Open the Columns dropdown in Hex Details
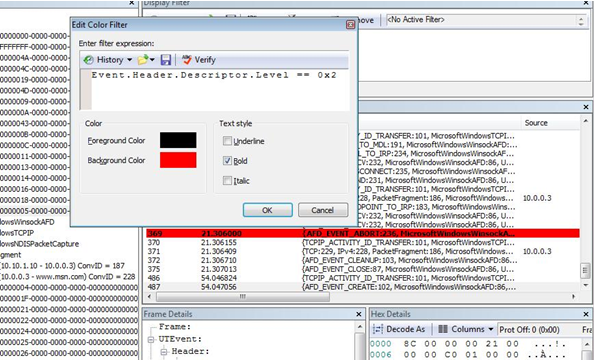Screen dimensions: 594x361 coord(491,329)
